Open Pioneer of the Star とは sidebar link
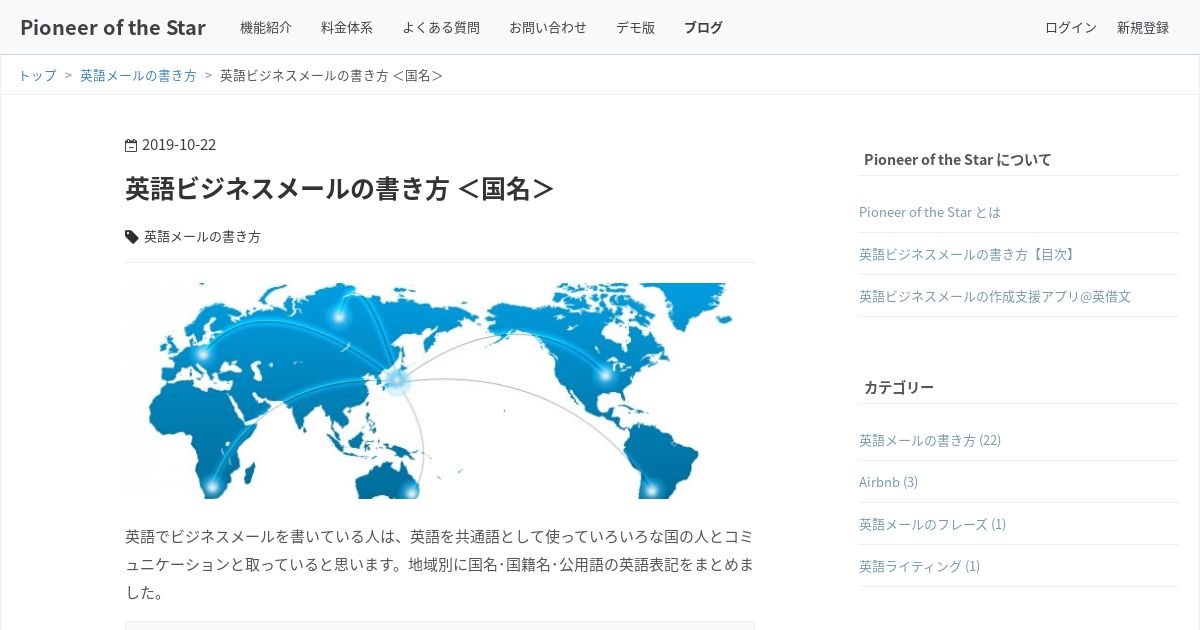The image size is (1200, 630). 930,212
